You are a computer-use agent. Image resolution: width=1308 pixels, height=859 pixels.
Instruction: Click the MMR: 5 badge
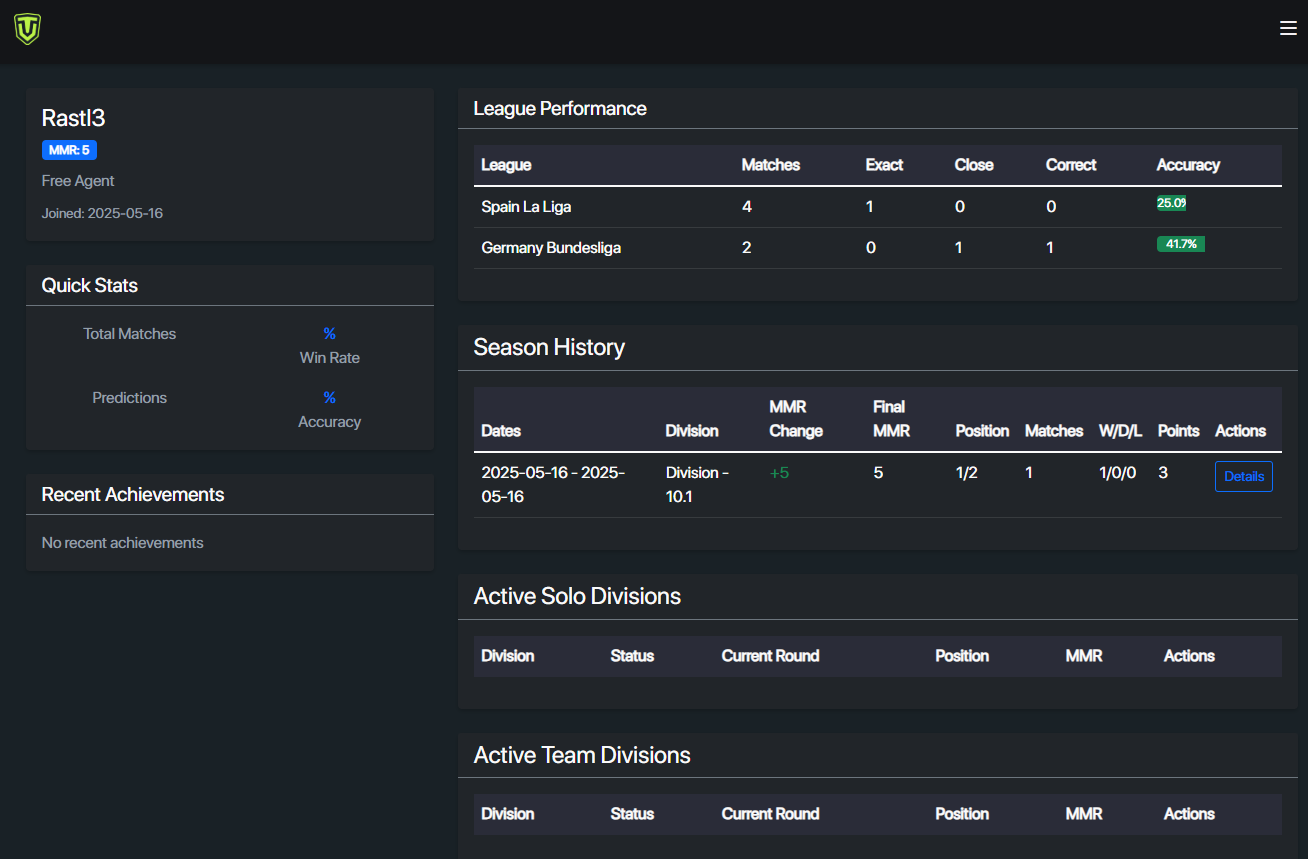(69, 150)
